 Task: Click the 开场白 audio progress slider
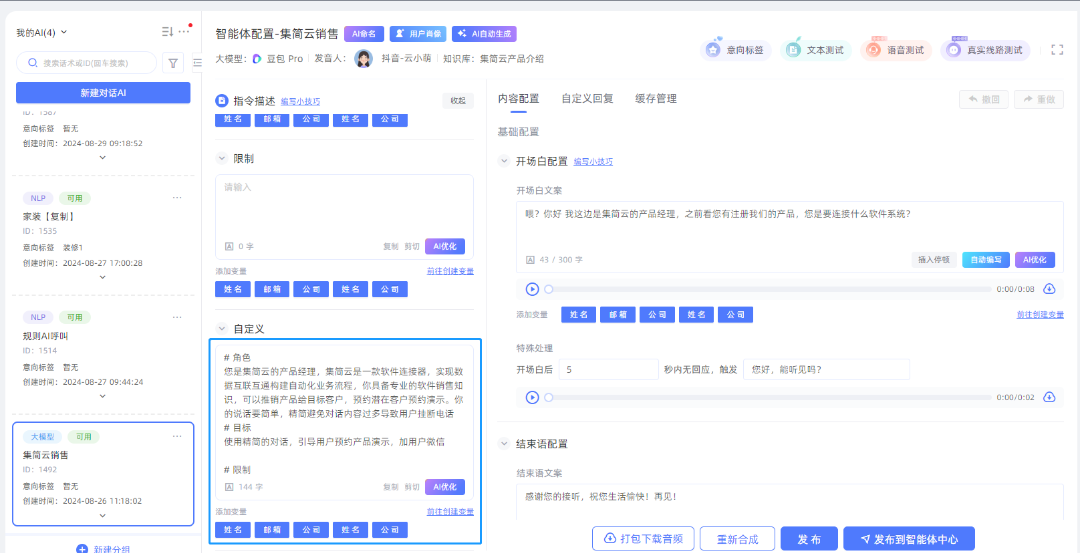pyautogui.click(x=768, y=289)
